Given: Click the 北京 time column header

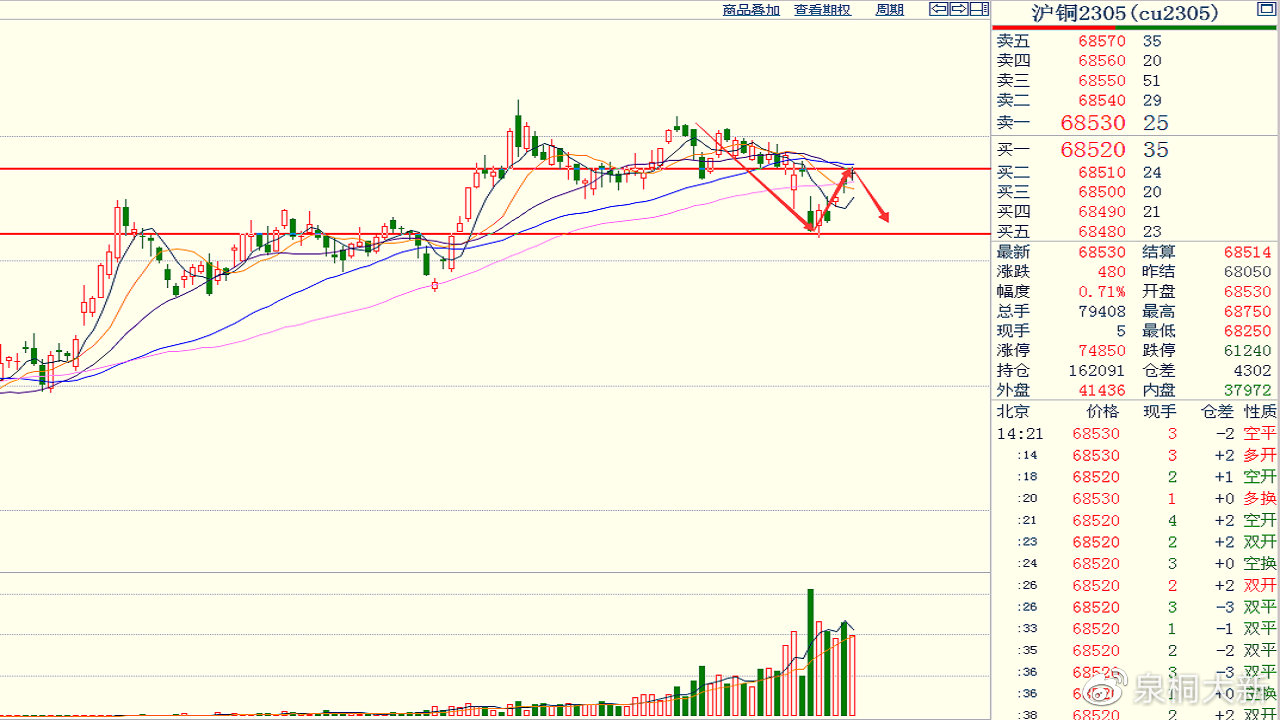Looking at the screenshot, I should pos(1012,412).
